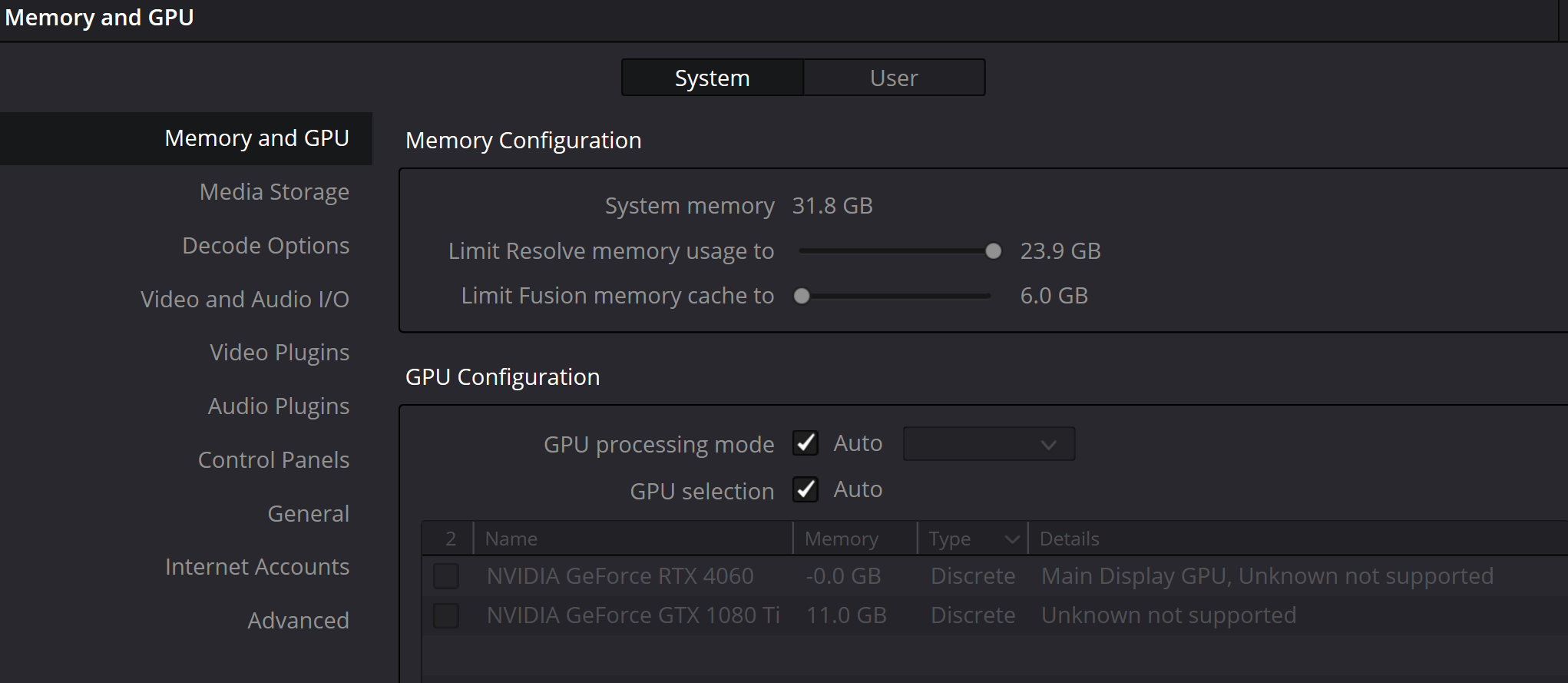Click the 31.8 GB system memory value
Screen dimensions: 1568x683
[832, 206]
